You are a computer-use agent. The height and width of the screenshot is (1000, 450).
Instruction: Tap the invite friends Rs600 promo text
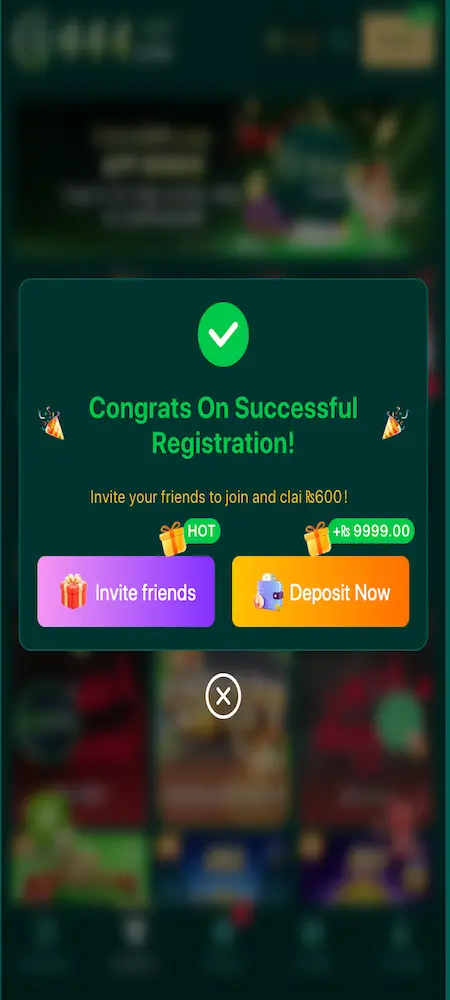point(219,496)
